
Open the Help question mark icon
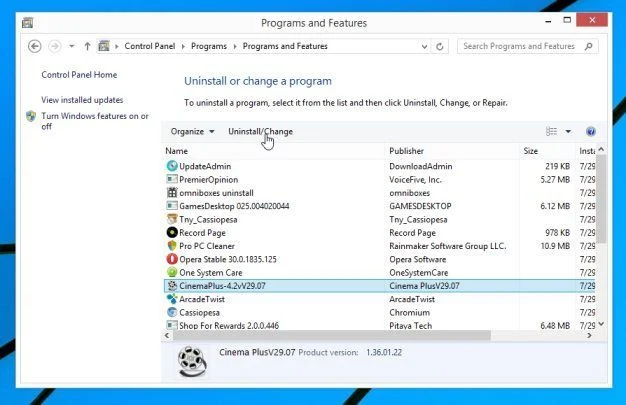[590, 131]
